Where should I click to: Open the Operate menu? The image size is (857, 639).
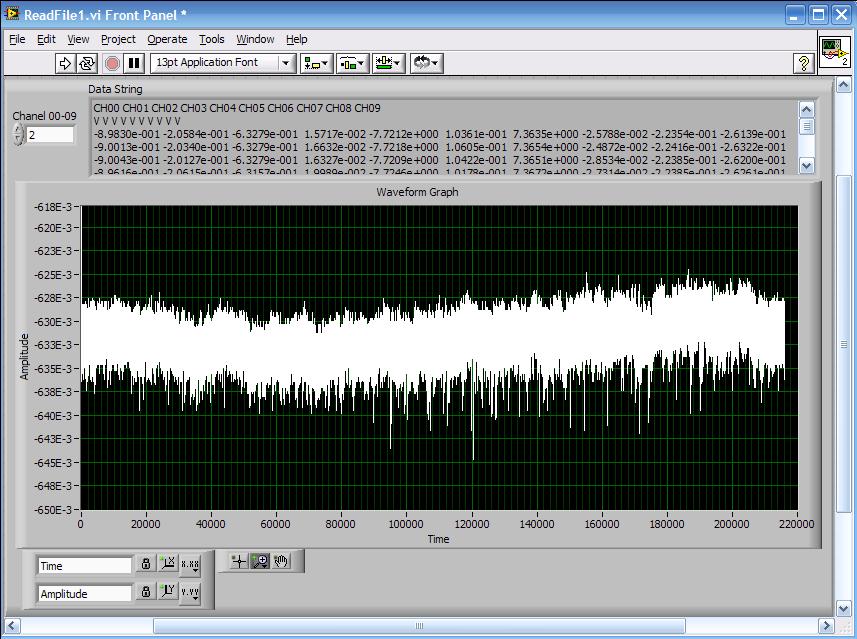[x=167, y=39]
